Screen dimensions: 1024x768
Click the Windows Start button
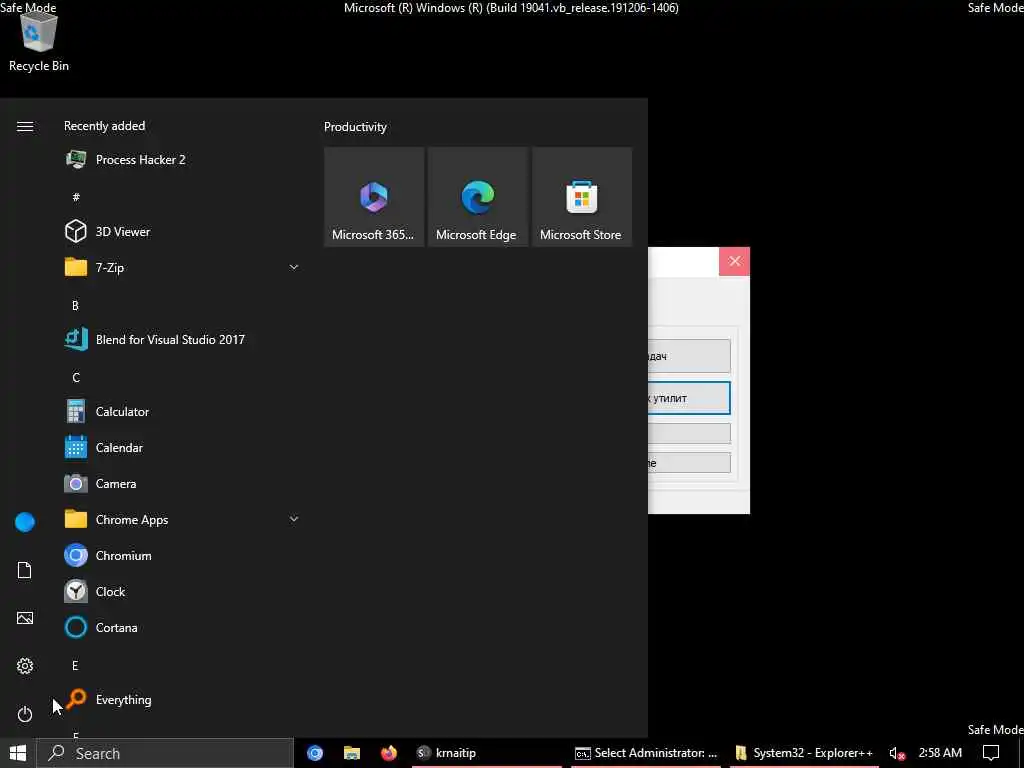click(18, 753)
